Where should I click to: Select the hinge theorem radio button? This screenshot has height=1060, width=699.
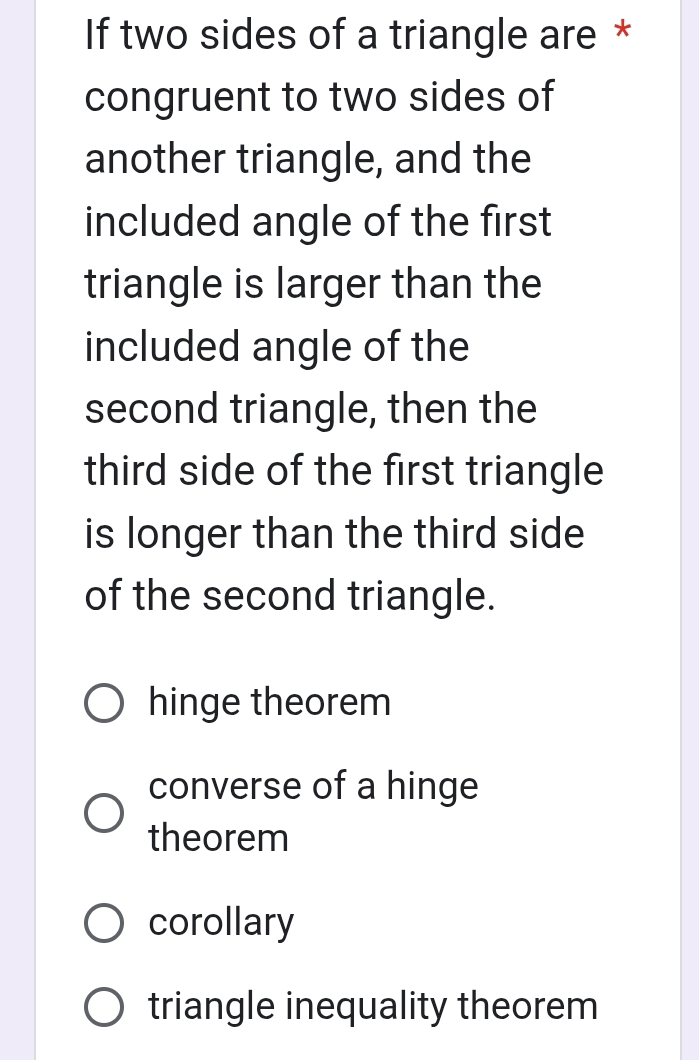coord(104,702)
